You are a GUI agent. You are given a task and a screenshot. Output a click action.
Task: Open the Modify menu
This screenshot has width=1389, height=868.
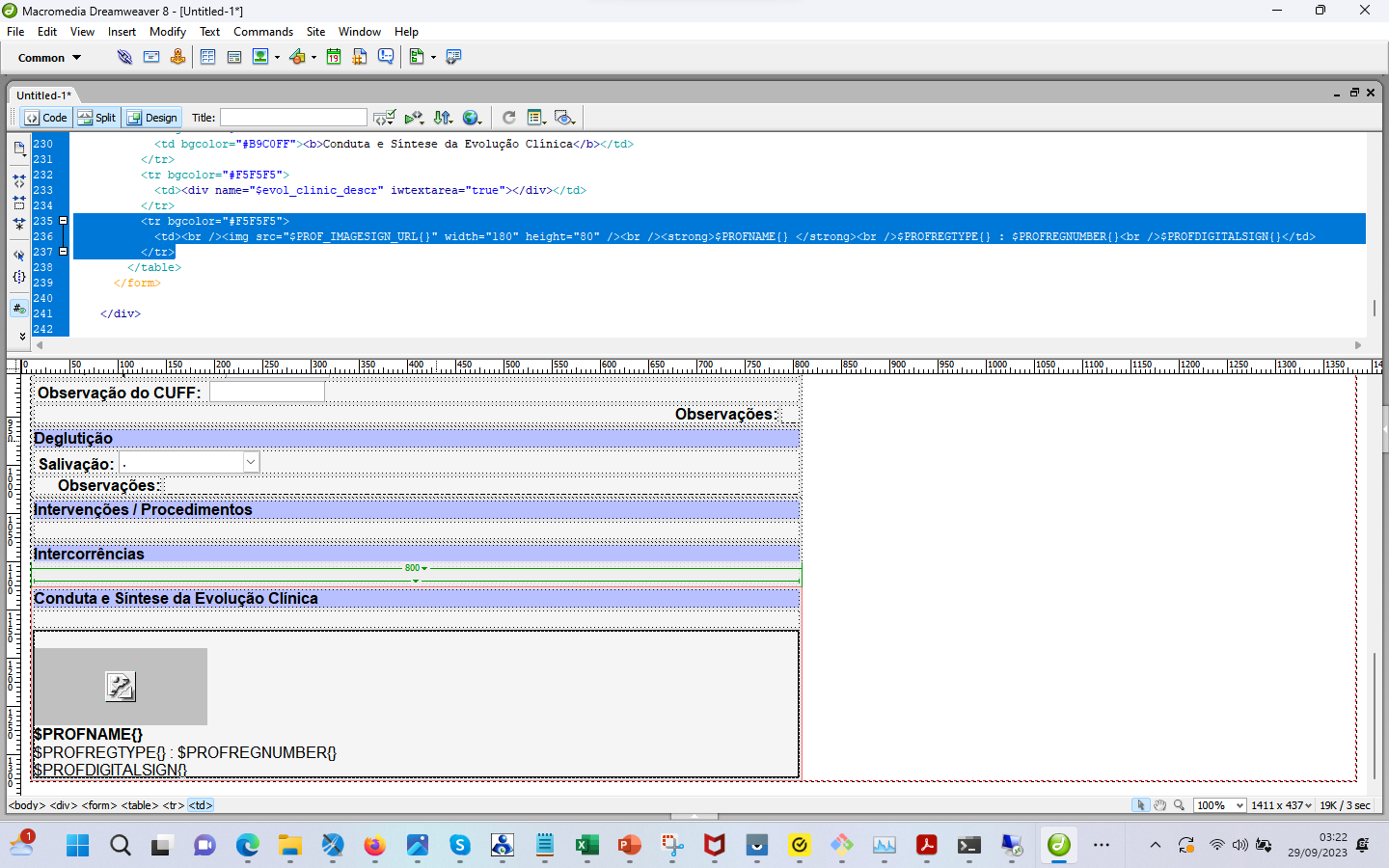coord(168,32)
